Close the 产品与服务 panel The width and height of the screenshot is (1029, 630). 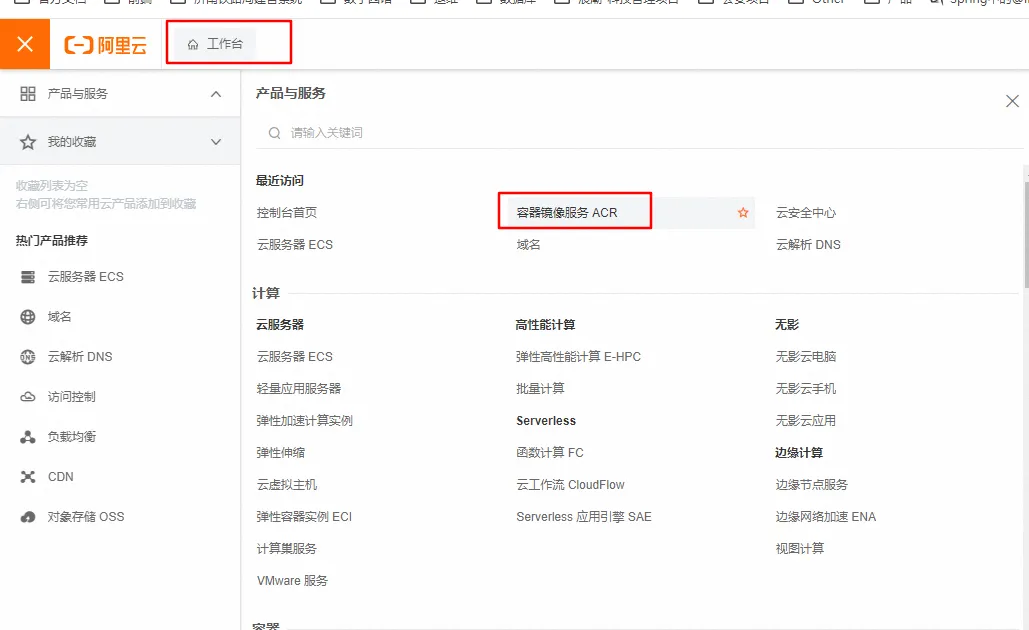1012,101
